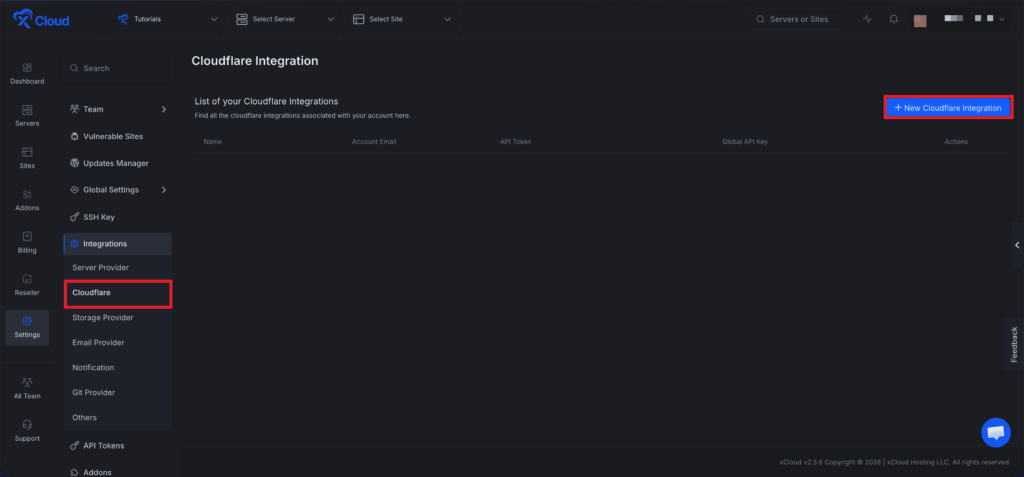This screenshot has width=1024, height=477.
Task: Click the xCloud copyright footer text
Action: pyautogui.click(x=895, y=462)
